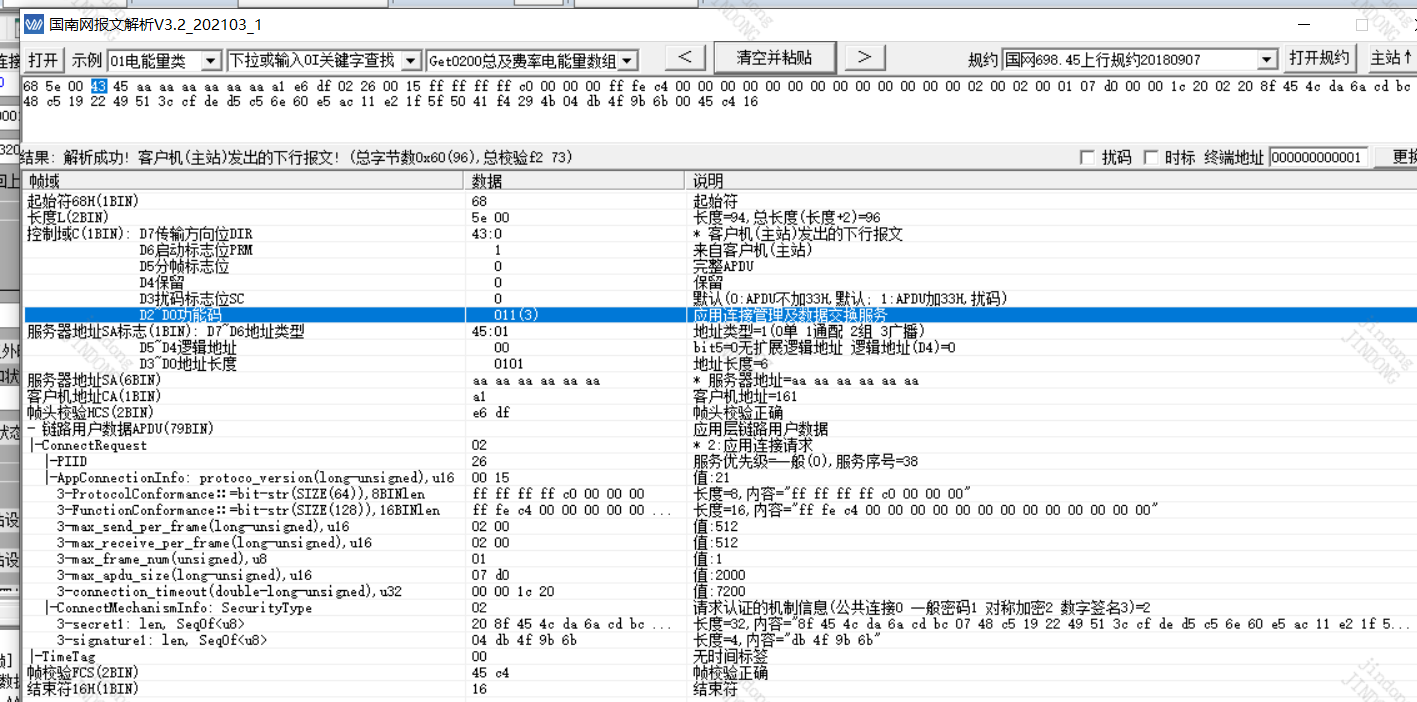Click the 主站↑ button
This screenshot has width=1417, height=702.
pyautogui.click(x=1391, y=58)
